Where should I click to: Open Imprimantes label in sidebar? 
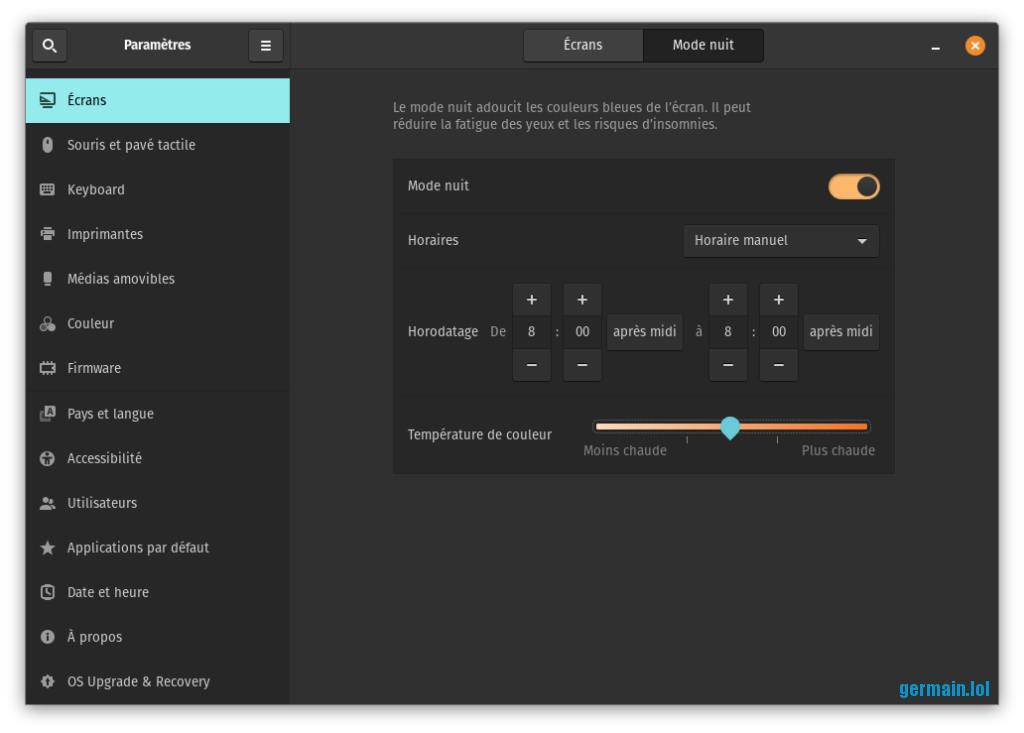pos(105,234)
